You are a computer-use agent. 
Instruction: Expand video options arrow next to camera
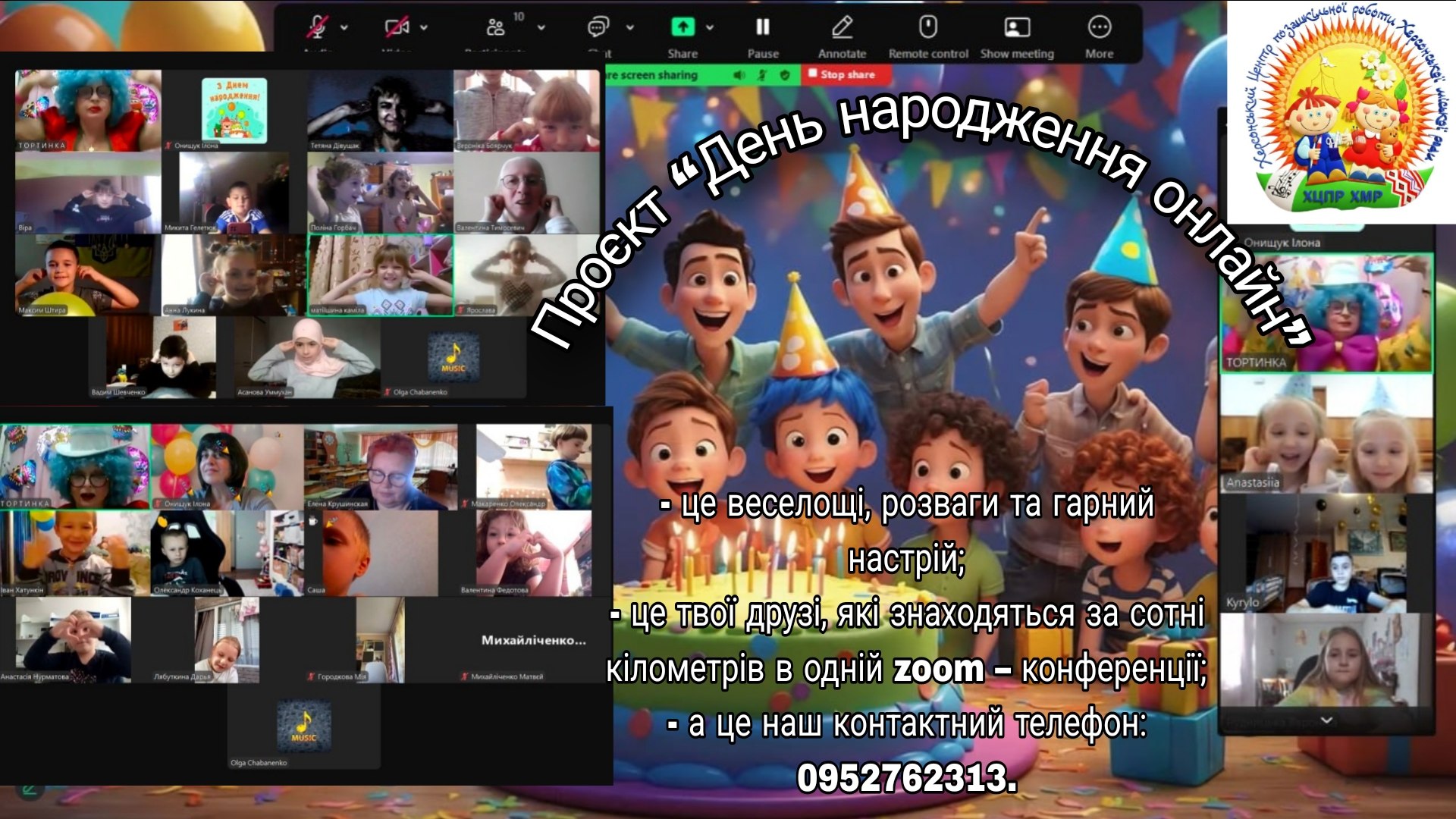pyautogui.click(x=424, y=28)
